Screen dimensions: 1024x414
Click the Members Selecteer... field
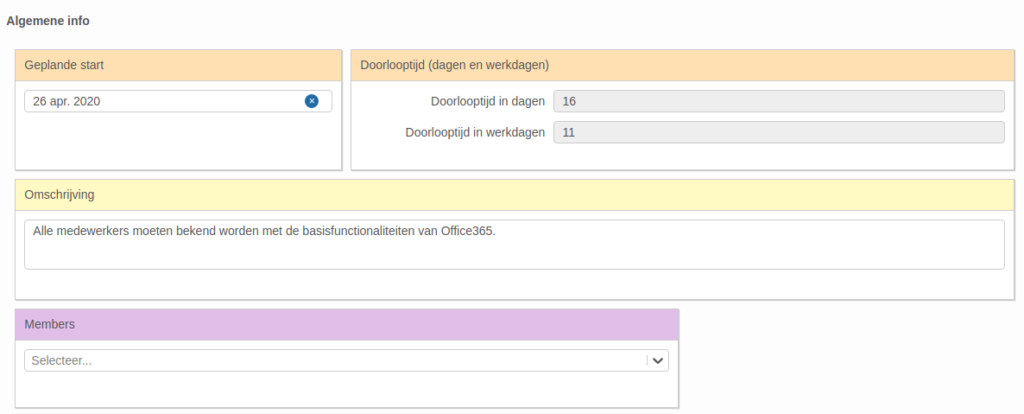[x=346, y=360]
